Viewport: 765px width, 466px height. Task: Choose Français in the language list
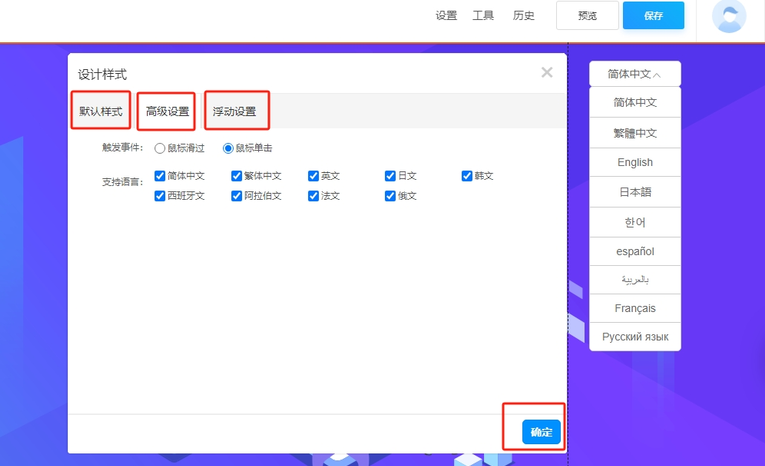coord(635,308)
